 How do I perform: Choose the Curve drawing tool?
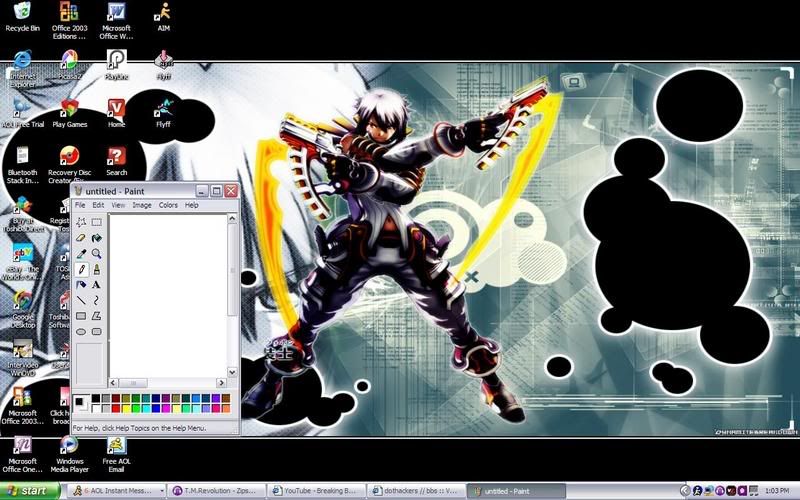tap(96, 300)
